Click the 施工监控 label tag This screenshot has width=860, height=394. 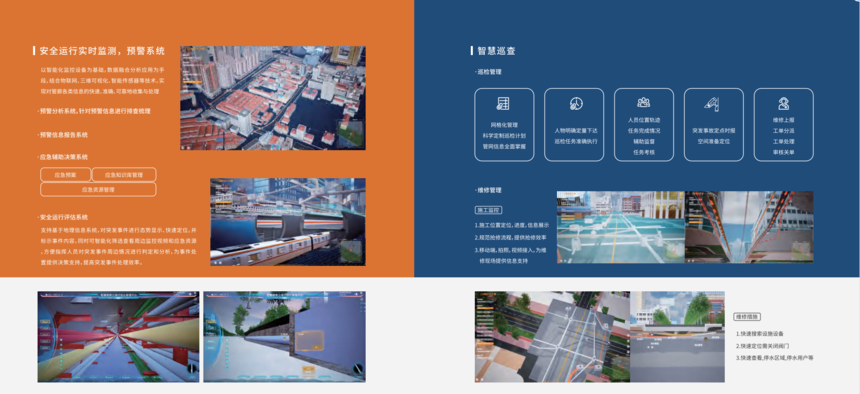coord(488,210)
